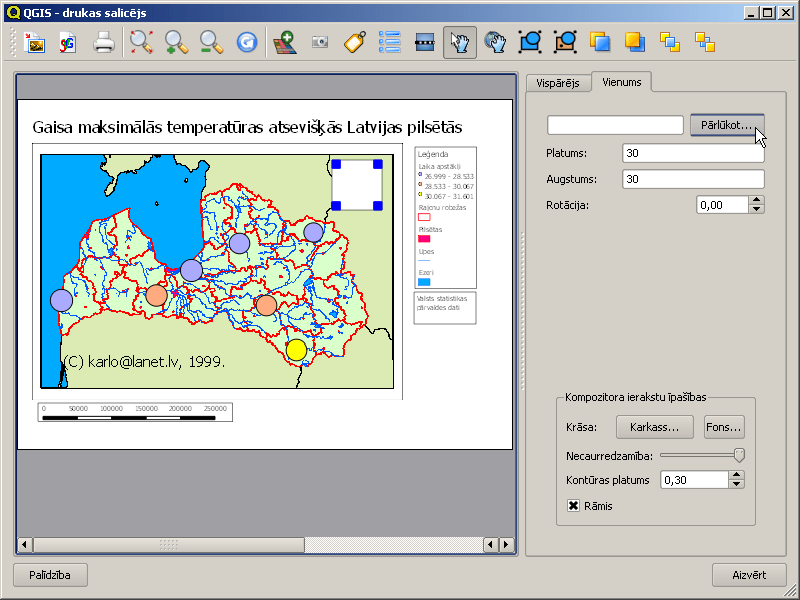Select the empty picture frame on the map

pos(357,185)
